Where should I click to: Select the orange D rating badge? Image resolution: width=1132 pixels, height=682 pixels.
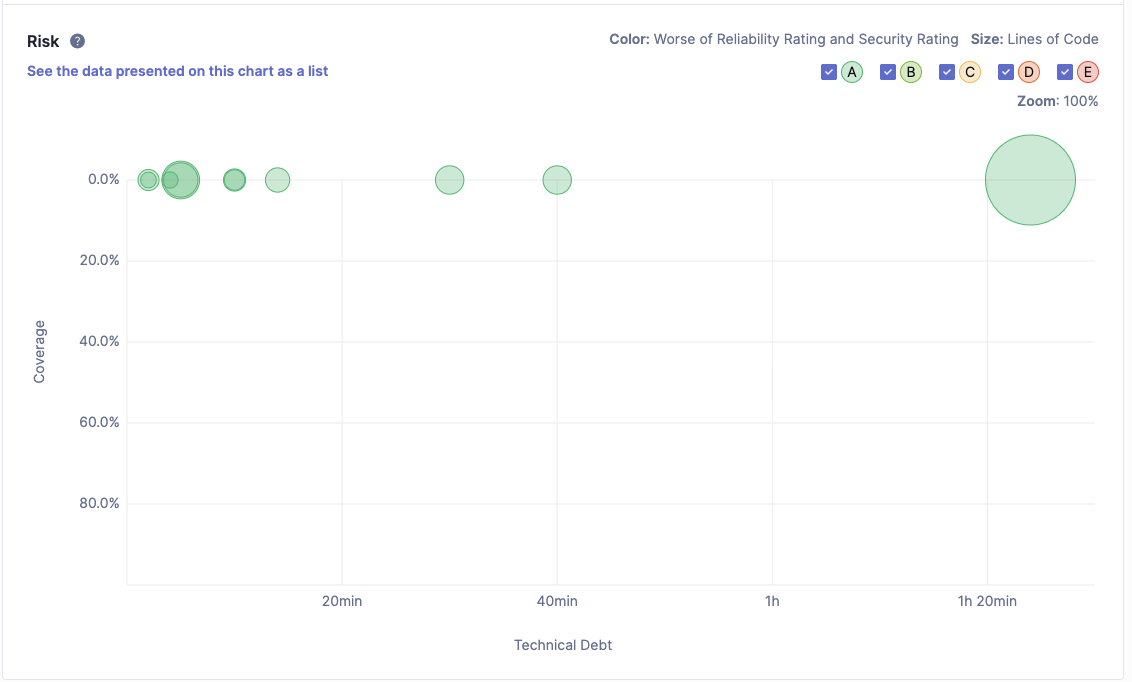[x=1029, y=72]
